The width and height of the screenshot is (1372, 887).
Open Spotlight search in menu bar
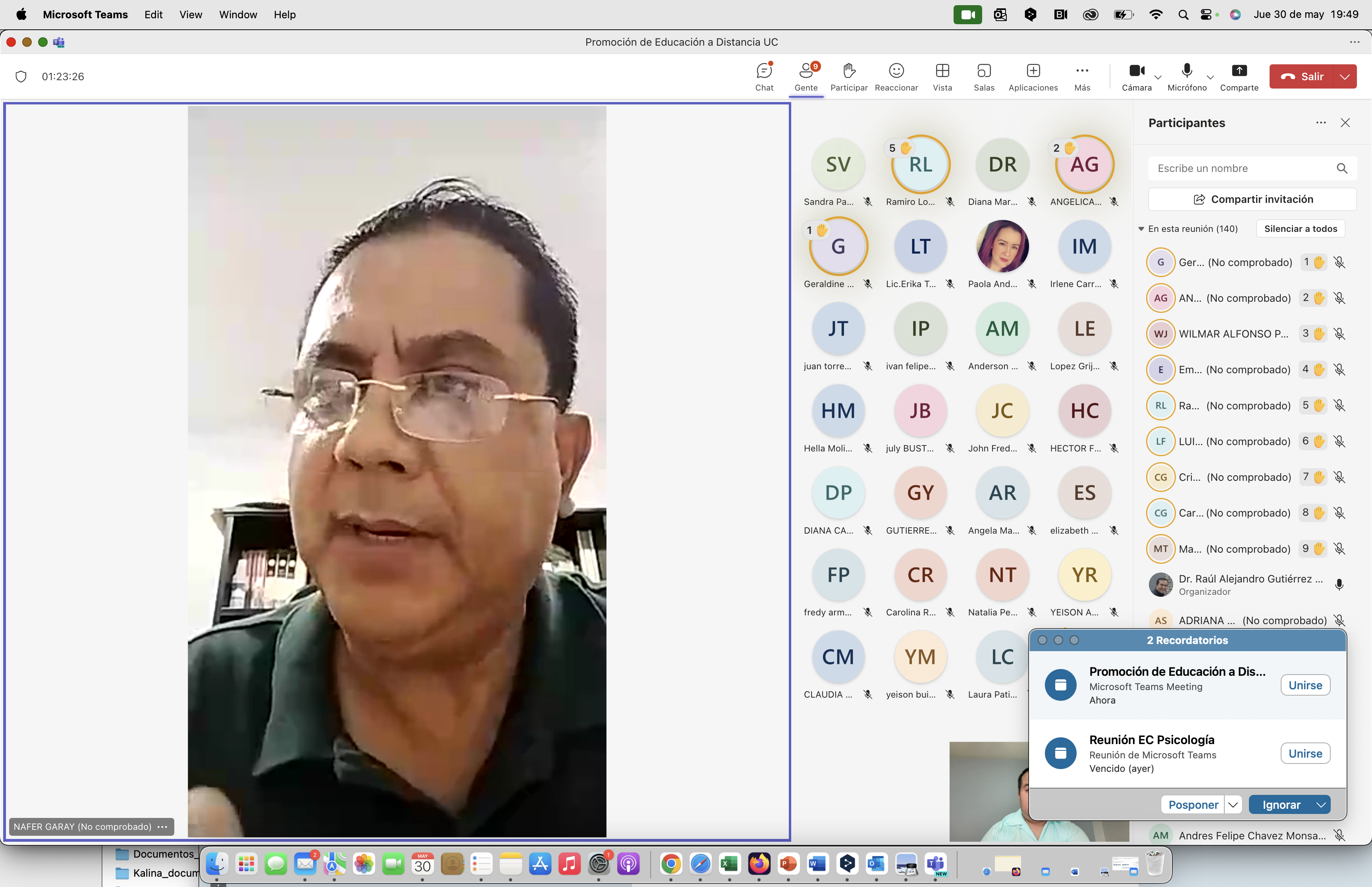tap(1183, 14)
